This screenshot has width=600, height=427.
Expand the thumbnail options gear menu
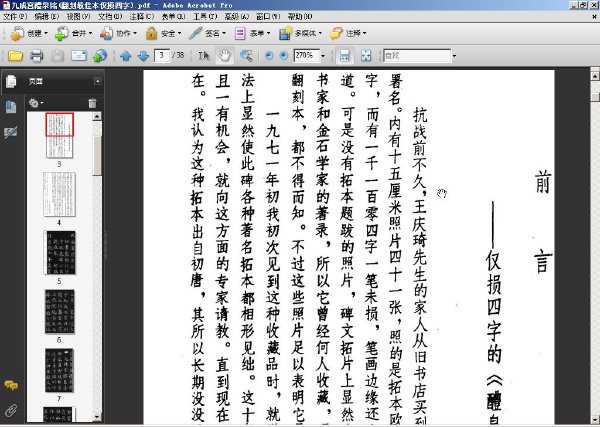pyautogui.click(x=36, y=103)
